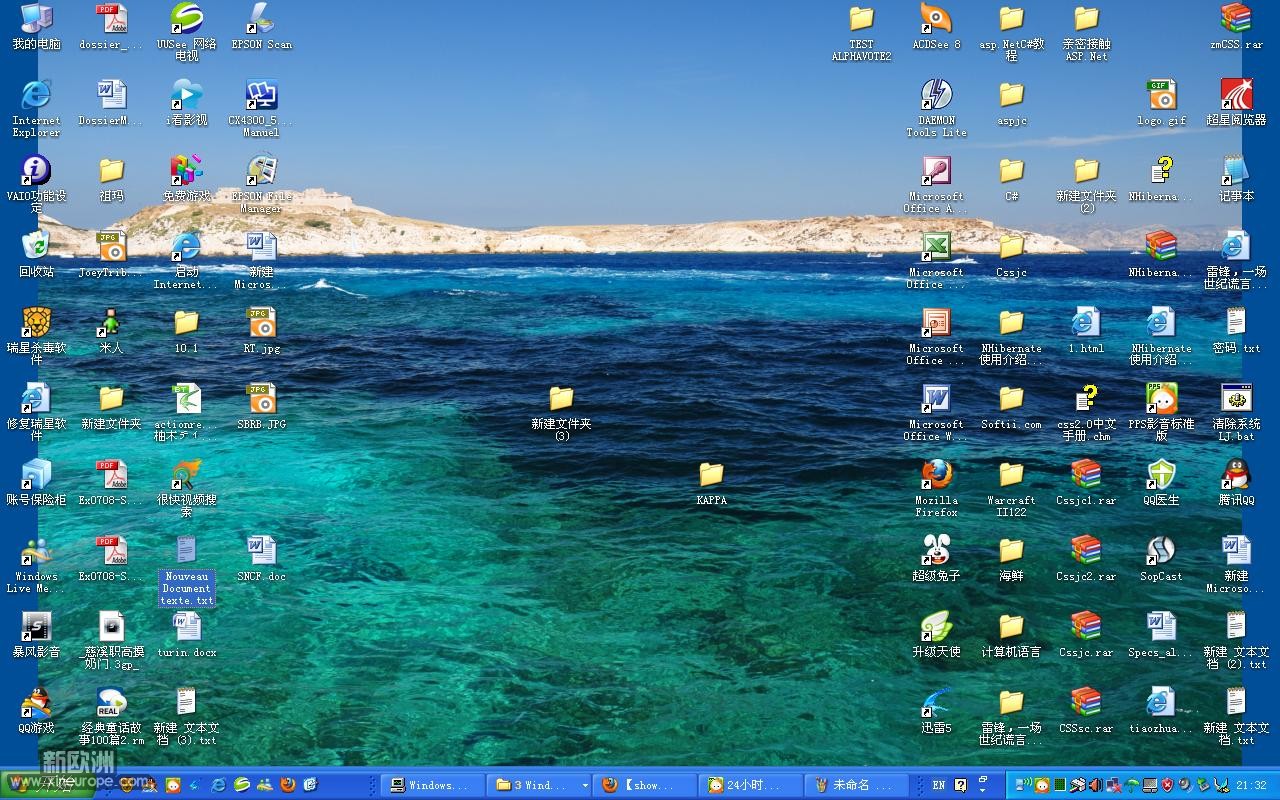This screenshot has width=1280, height=800.
Task: Launch Firefox from Quick Launch bar
Action: pos(287,785)
